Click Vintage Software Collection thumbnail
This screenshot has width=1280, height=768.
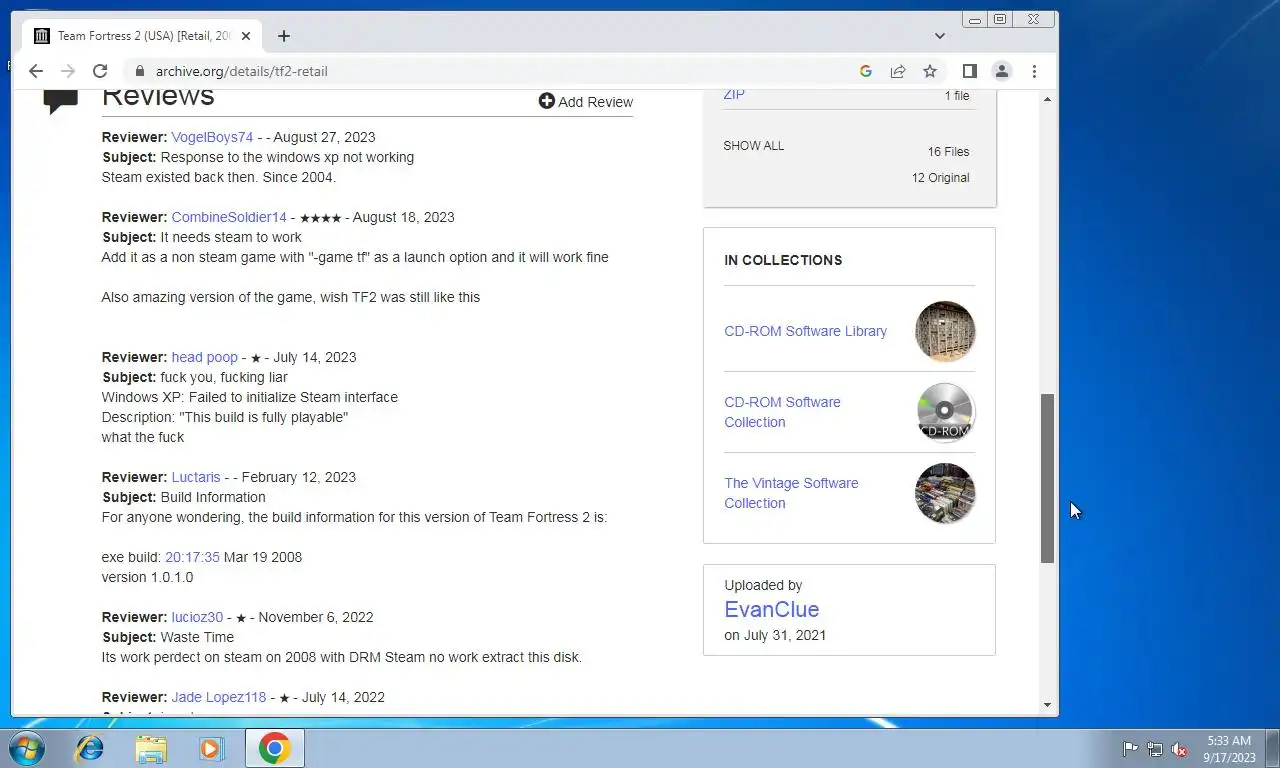pos(945,493)
